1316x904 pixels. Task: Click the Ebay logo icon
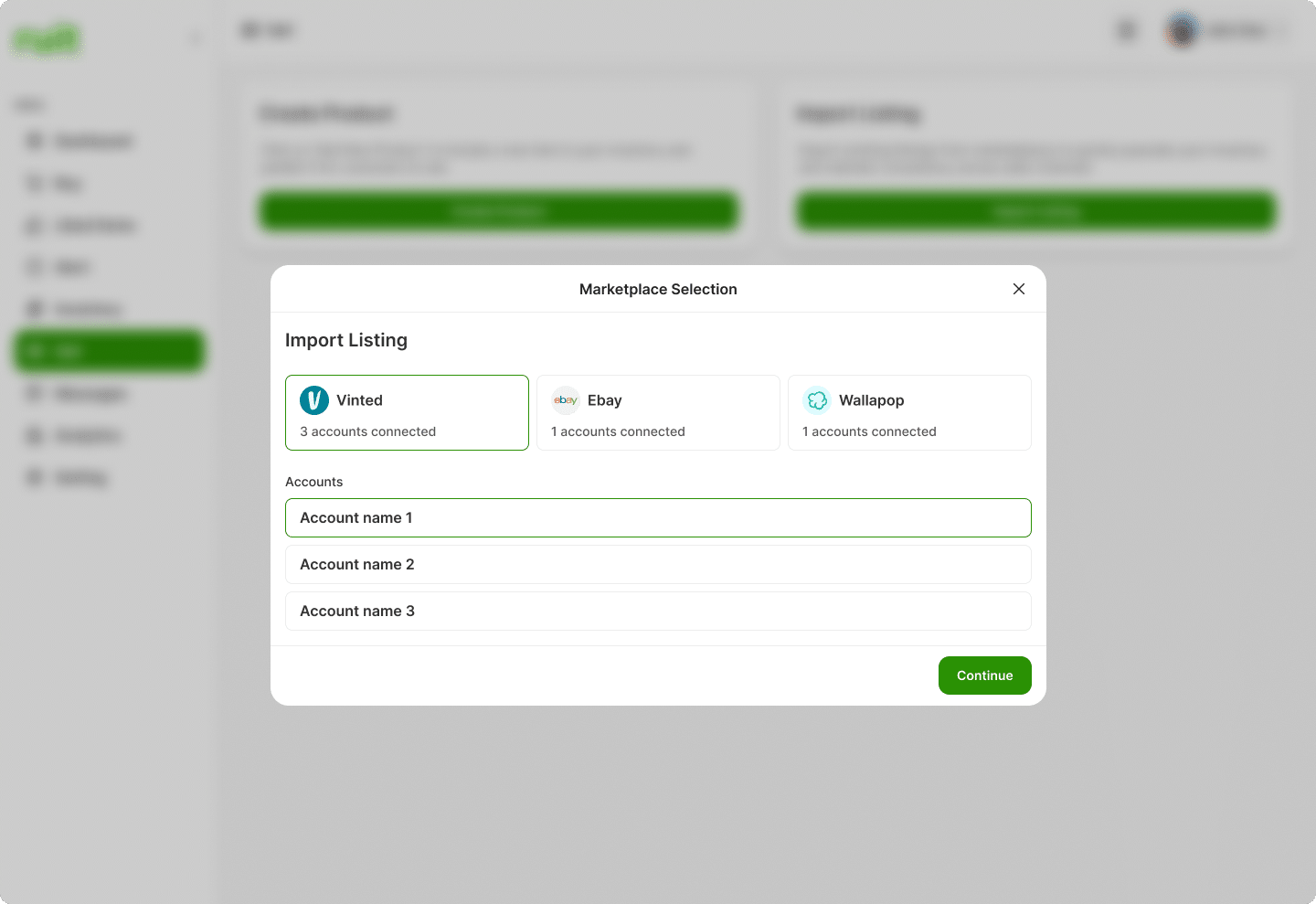566,400
